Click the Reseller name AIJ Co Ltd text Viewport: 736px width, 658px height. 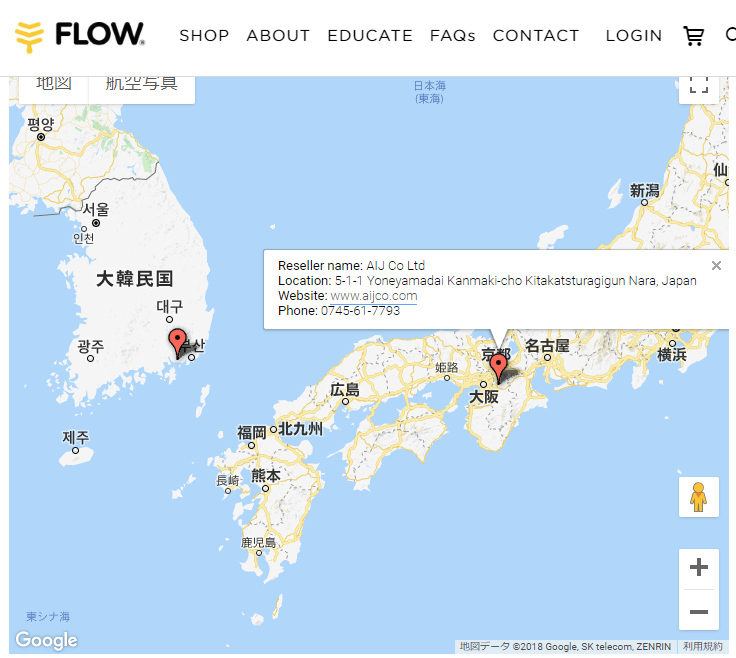(351, 266)
